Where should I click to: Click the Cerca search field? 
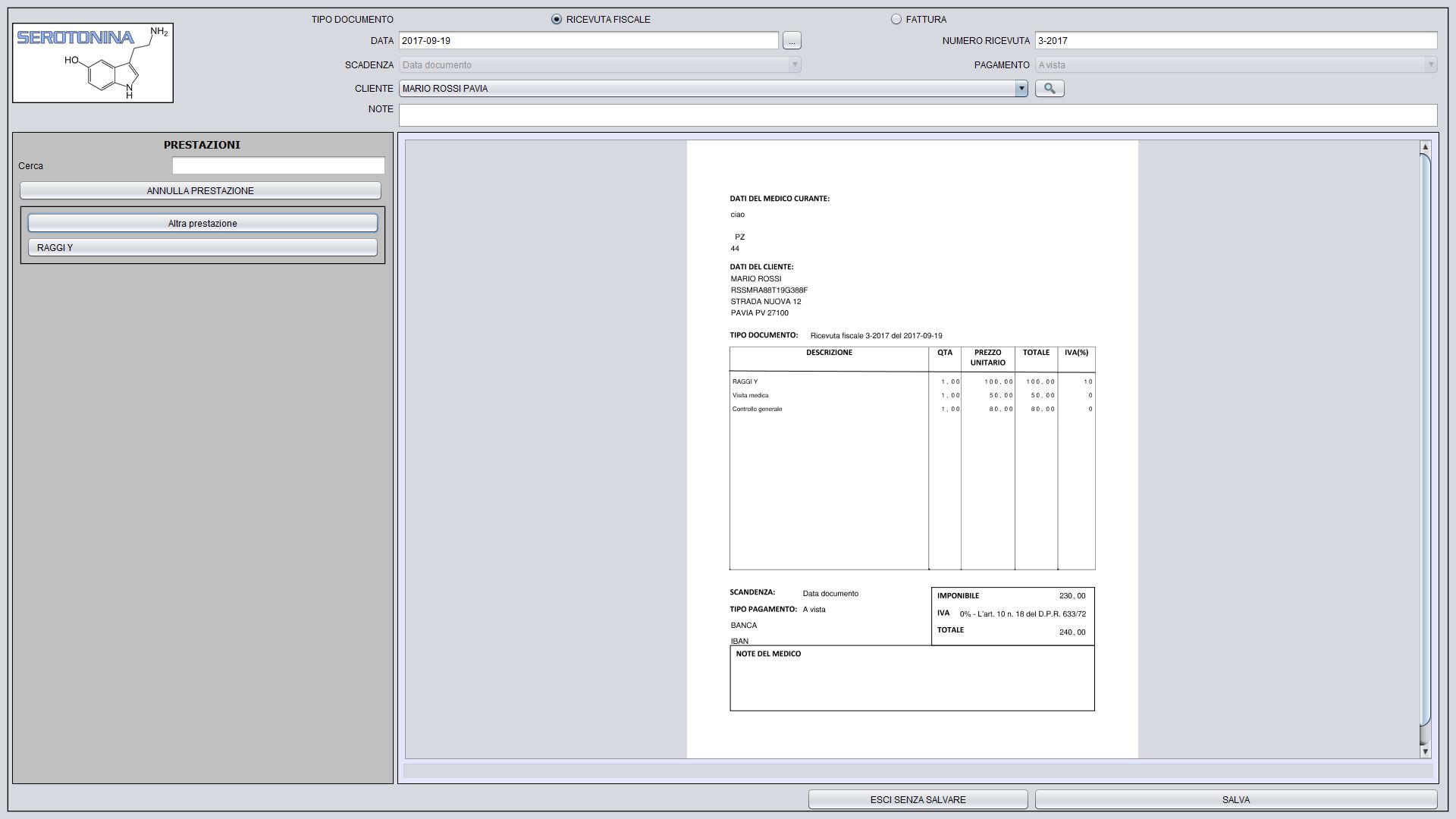[278, 166]
